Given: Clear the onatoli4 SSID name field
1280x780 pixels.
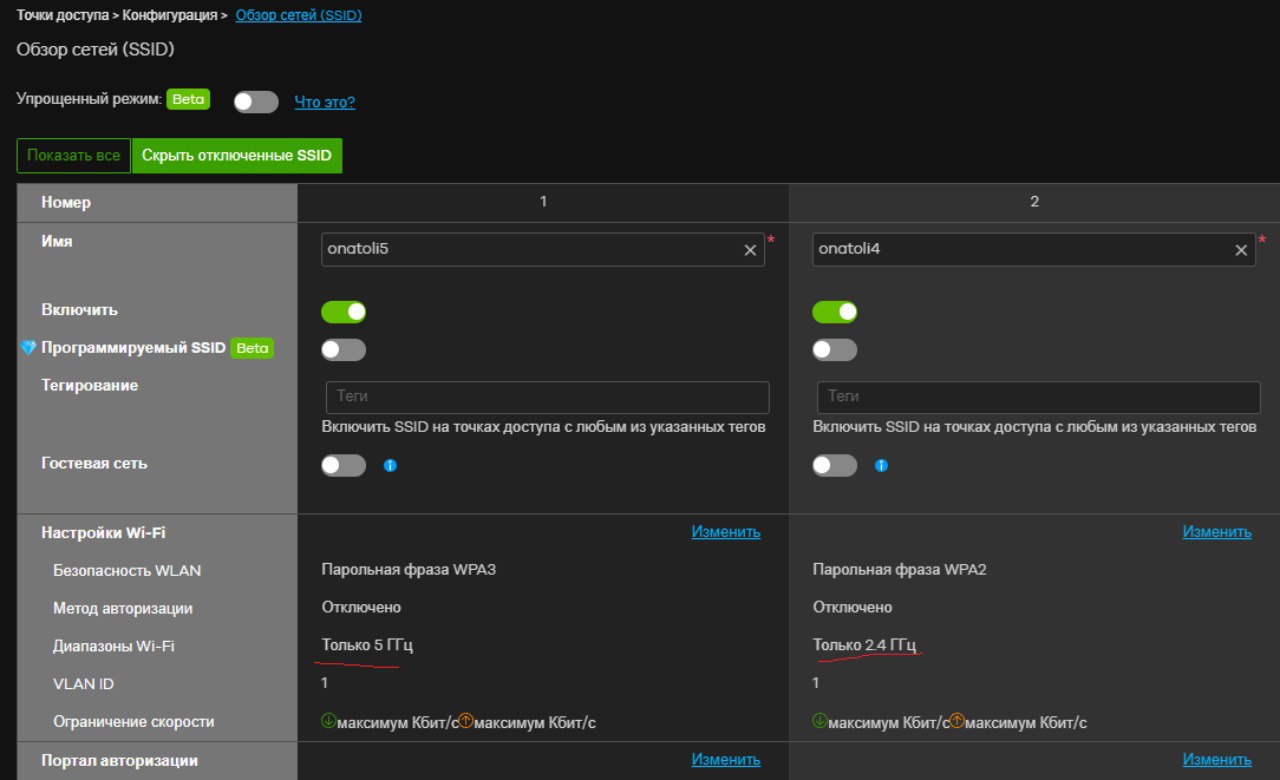Looking at the screenshot, I should [x=1241, y=250].
